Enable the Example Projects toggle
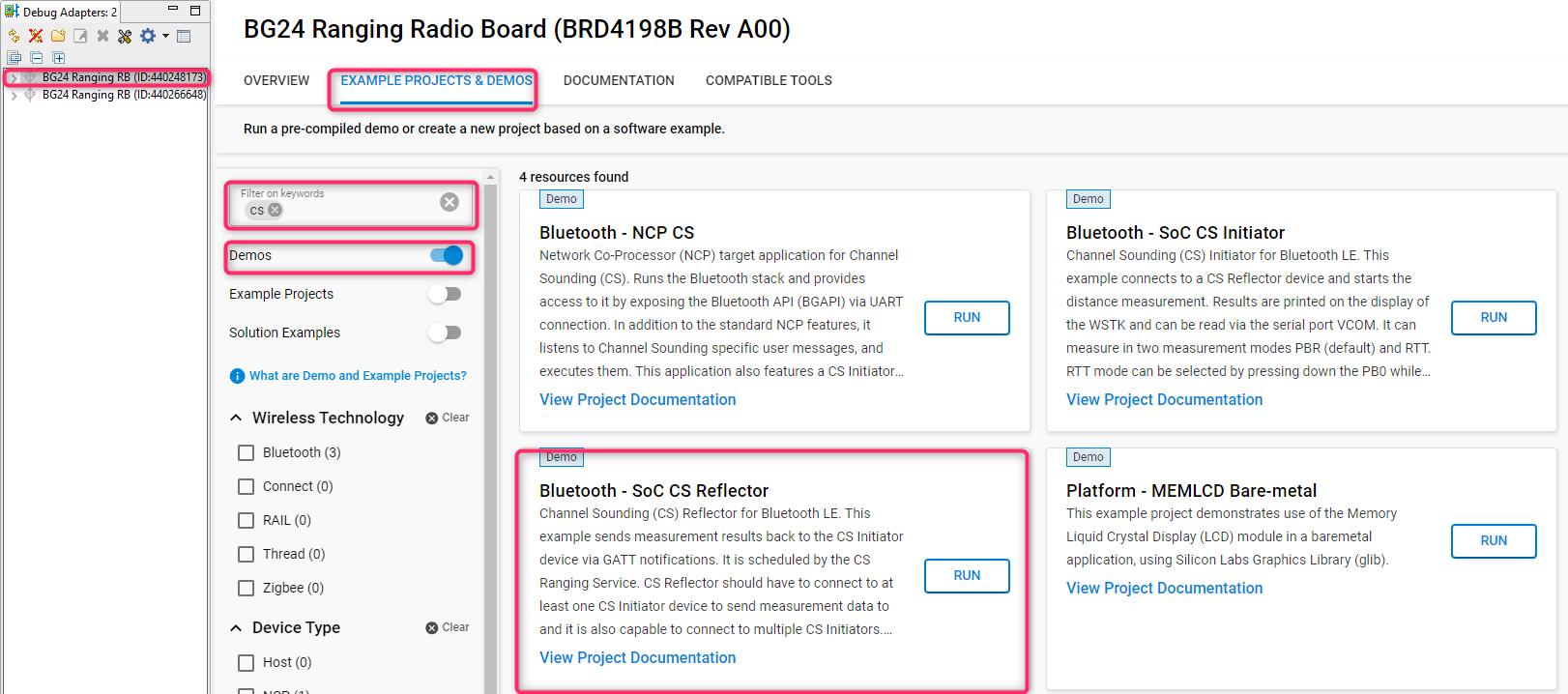Screen dimensions: 1568x694 445,294
